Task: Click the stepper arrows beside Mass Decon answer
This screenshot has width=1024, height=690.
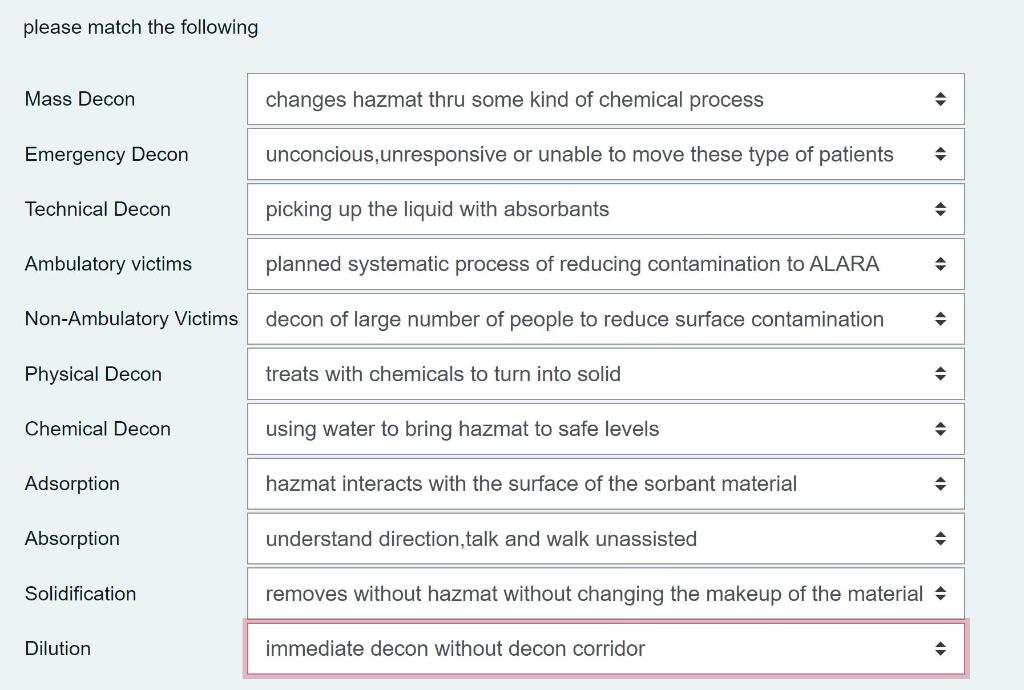Action: click(940, 99)
